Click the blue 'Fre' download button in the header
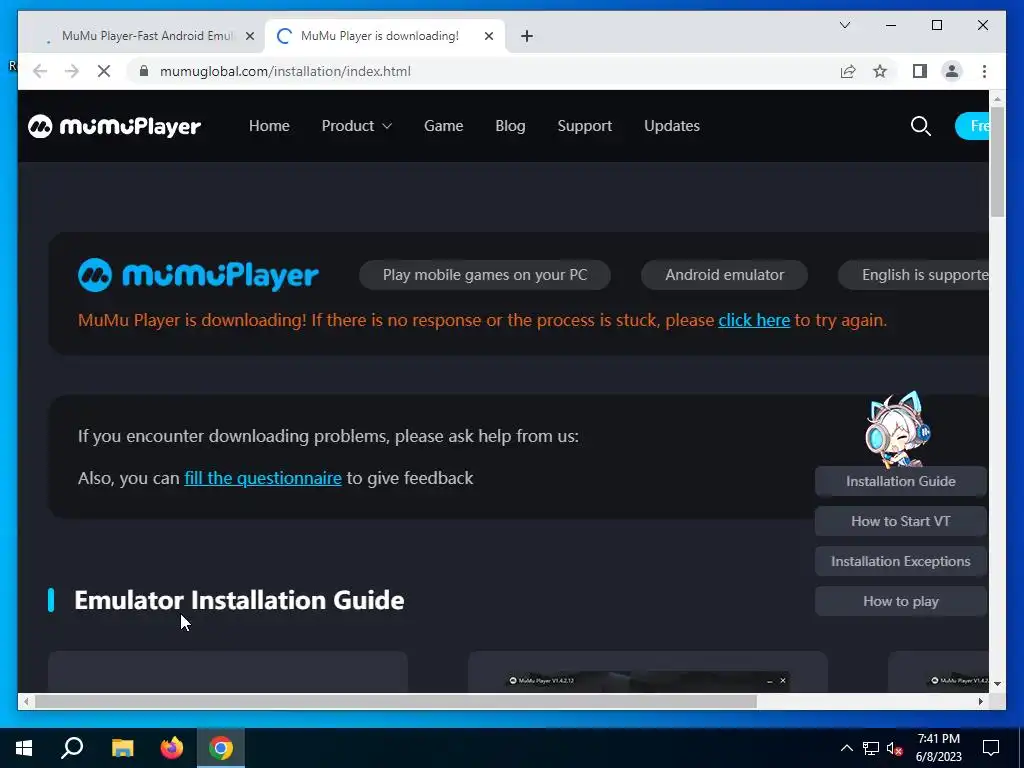Viewport: 1024px width, 768px height. pyautogui.click(x=972, y=126)
